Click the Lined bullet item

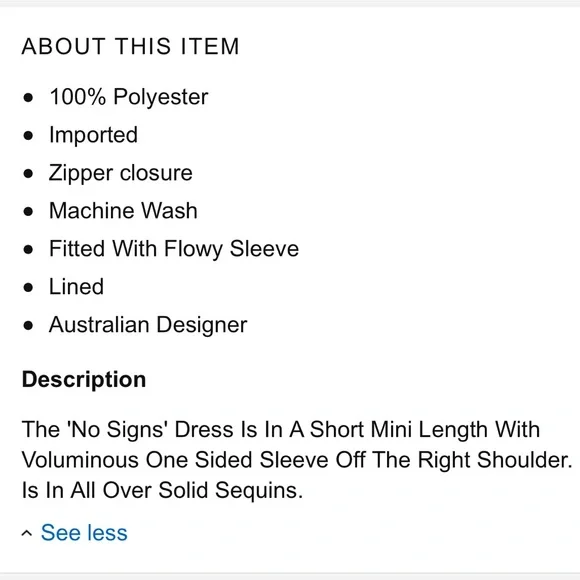point(77,287)
